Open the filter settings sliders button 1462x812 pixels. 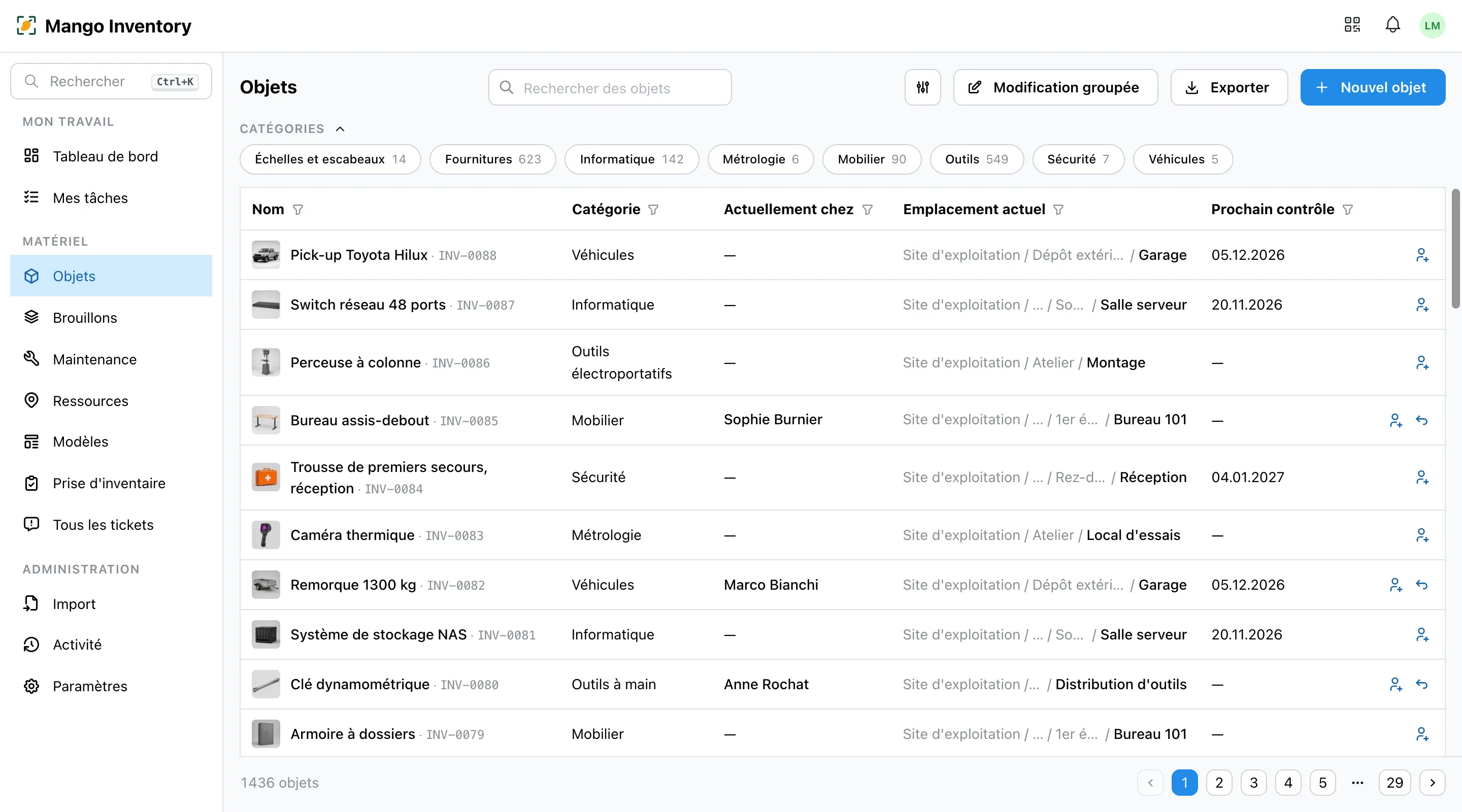[922, 87]
